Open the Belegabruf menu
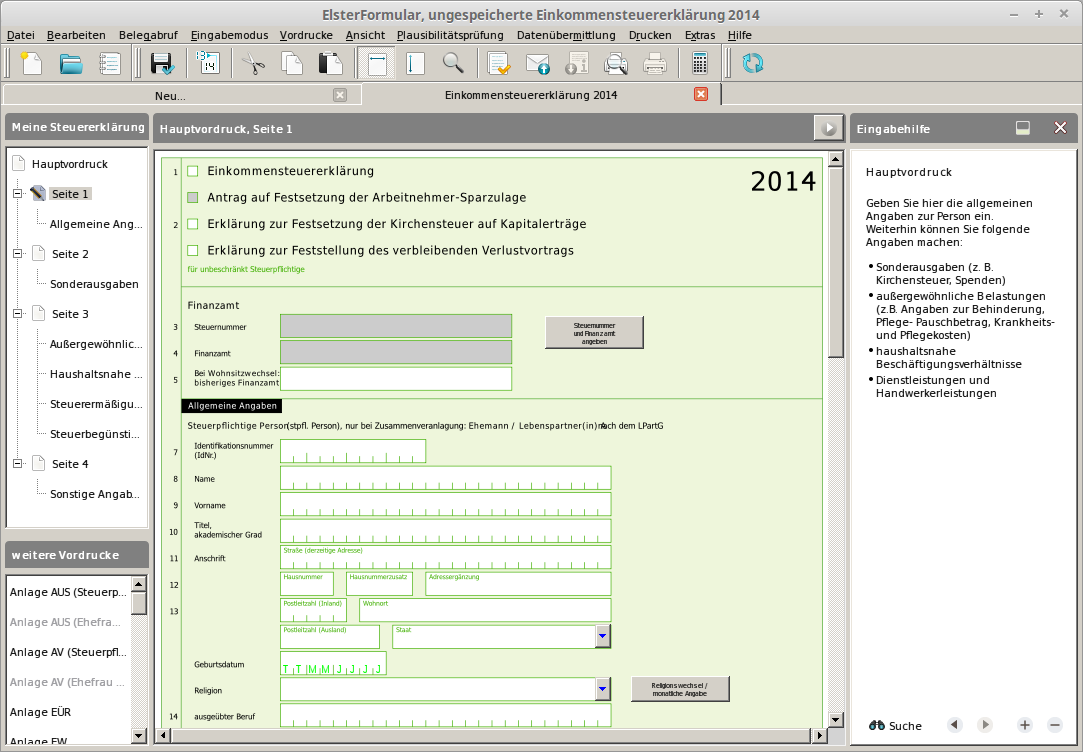Viewport: 1083px width, 752px height. pos(148,35)
